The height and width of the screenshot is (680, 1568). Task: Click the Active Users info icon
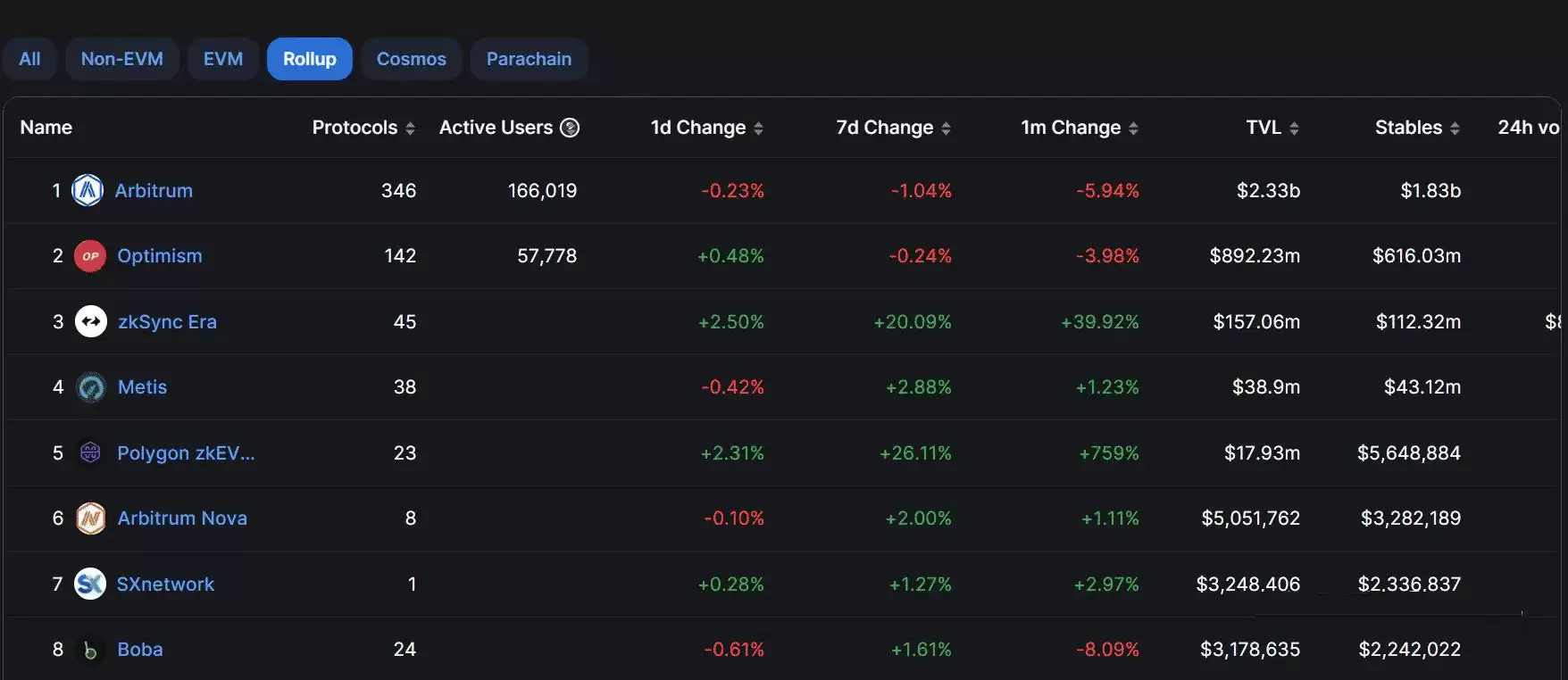[x=570, y=128]
